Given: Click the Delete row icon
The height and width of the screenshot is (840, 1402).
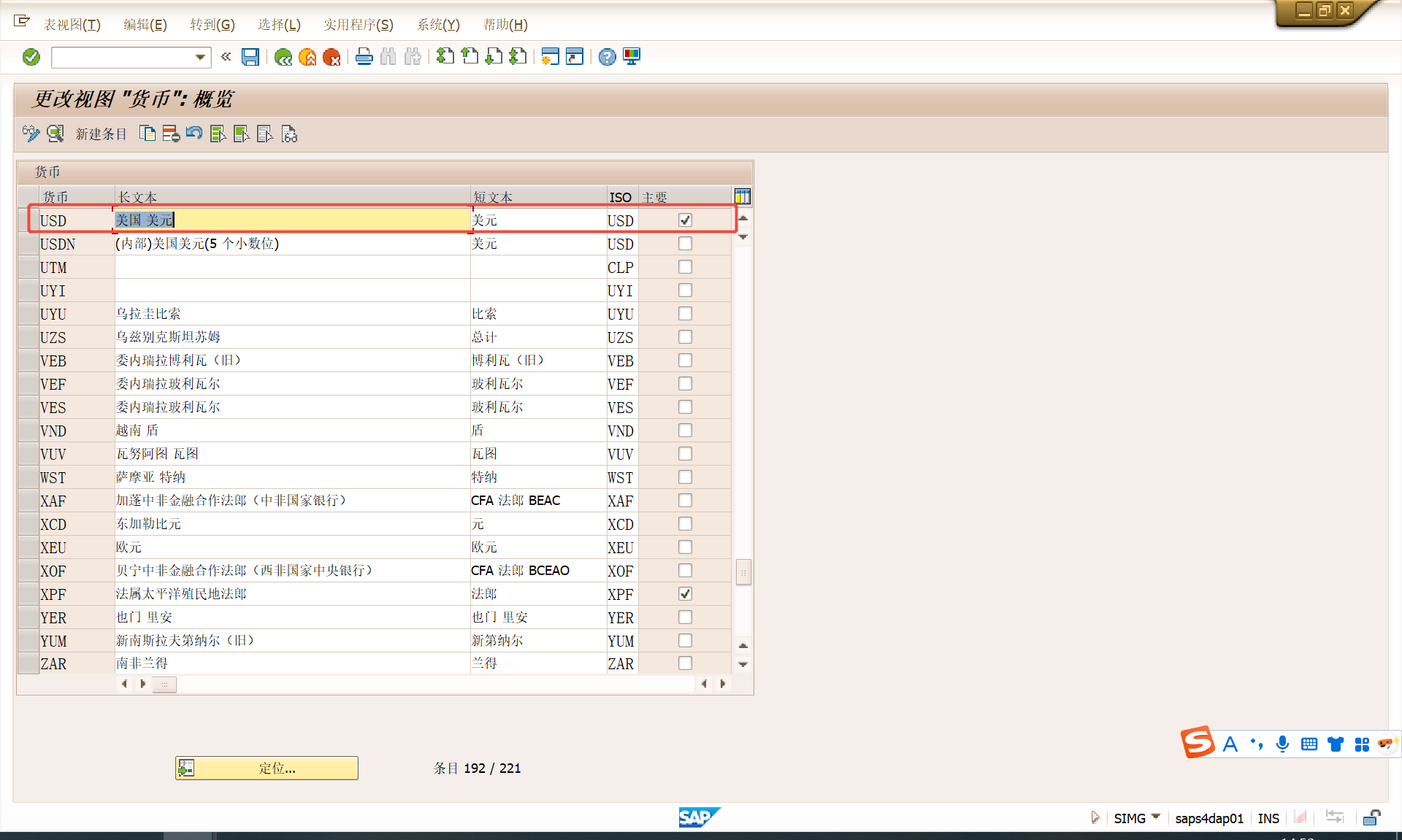Looking at the screenshot, I should (171, 134).
